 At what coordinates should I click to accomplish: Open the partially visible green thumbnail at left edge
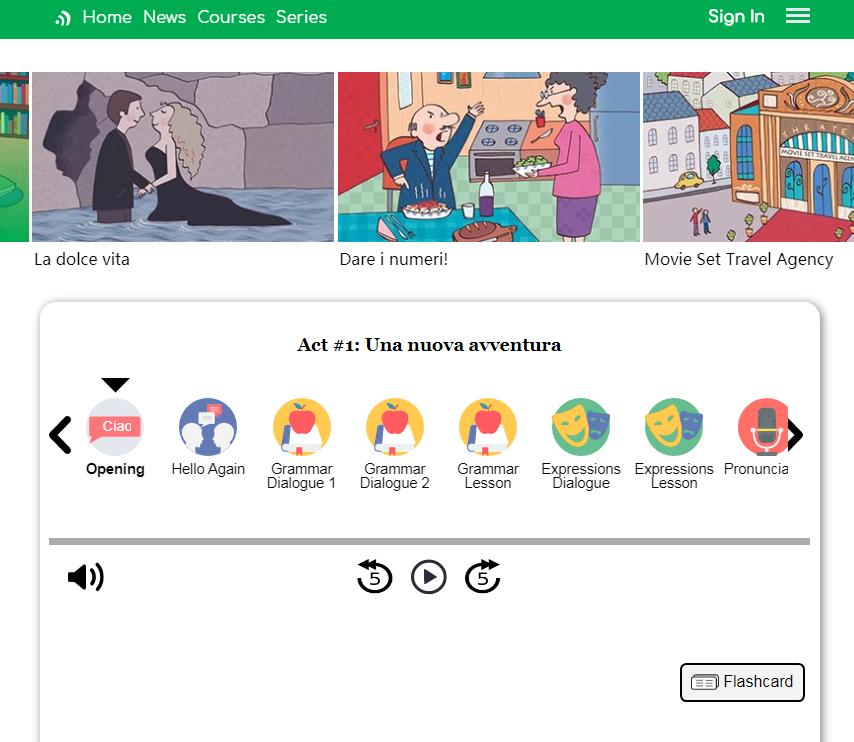coord(14,157)
